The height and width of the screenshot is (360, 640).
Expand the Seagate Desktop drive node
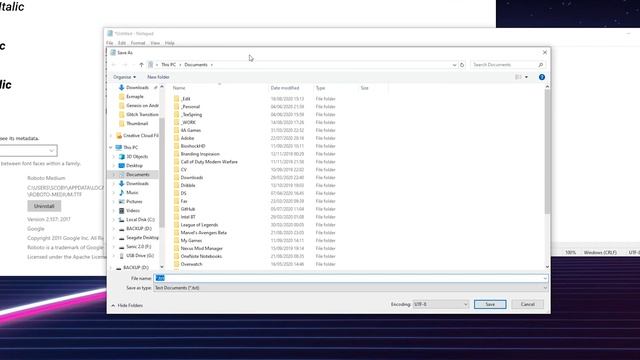point(114,238)
